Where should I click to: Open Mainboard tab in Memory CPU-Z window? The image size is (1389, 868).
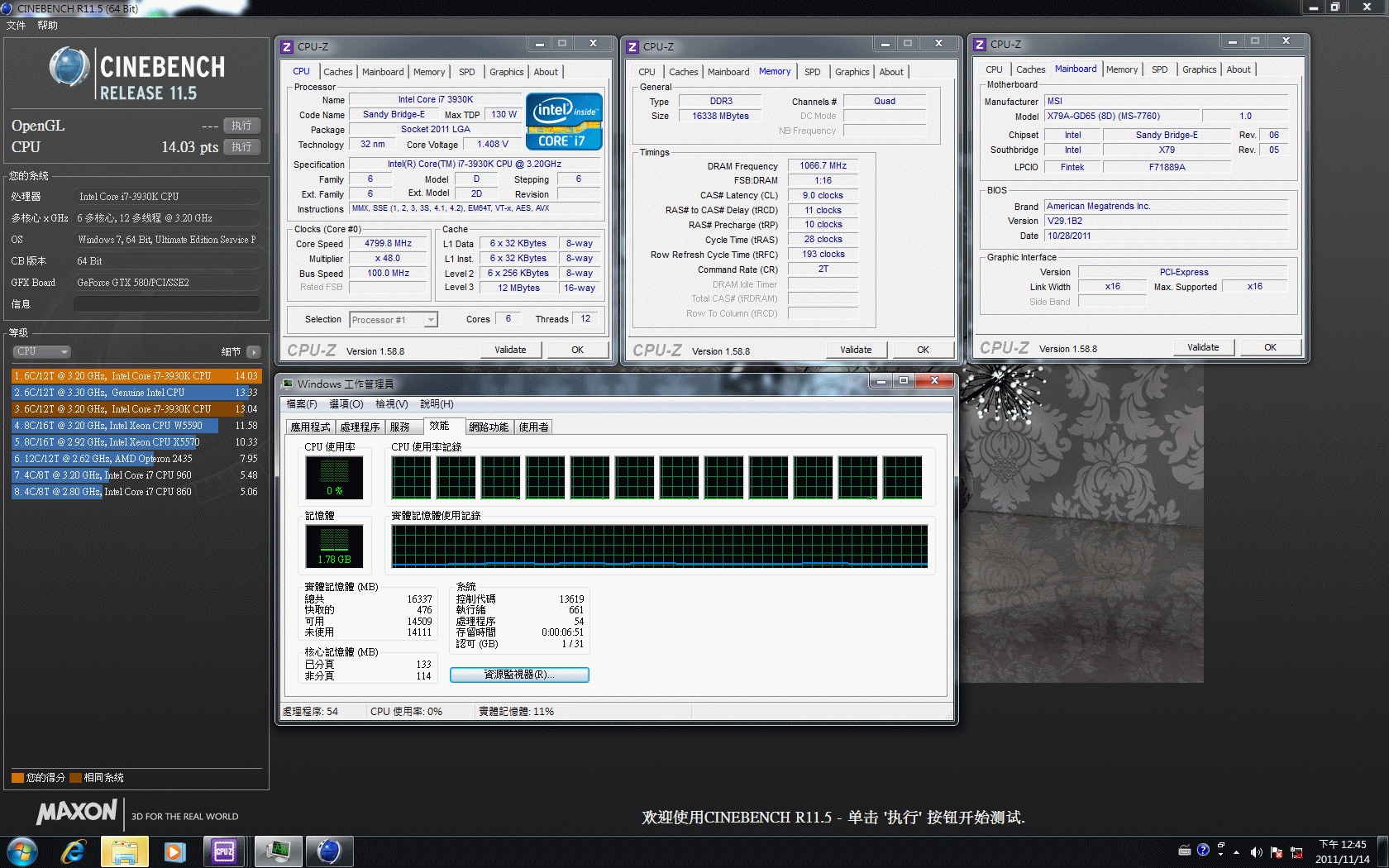click(728, 72)
